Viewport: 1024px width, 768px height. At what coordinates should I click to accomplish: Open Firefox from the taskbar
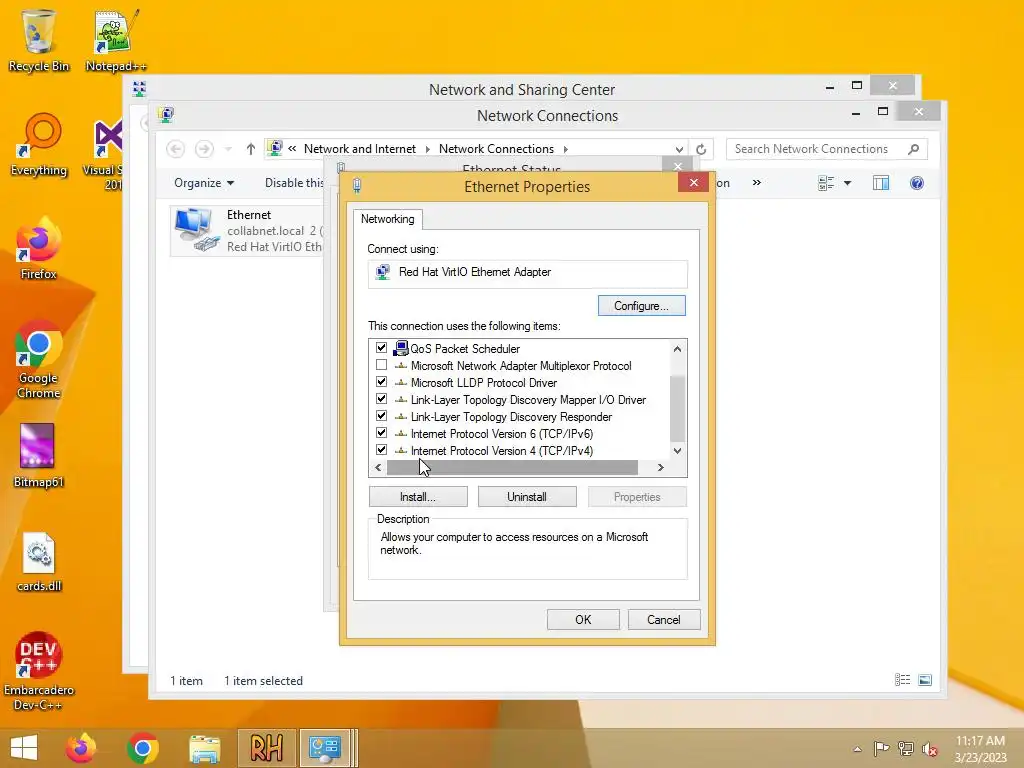[x=81, y=748]
